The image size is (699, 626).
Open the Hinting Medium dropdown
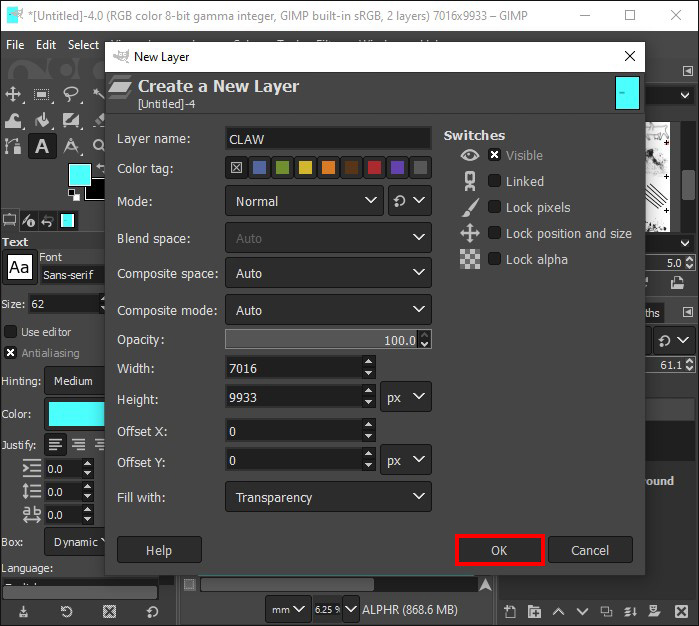point(75,381)
